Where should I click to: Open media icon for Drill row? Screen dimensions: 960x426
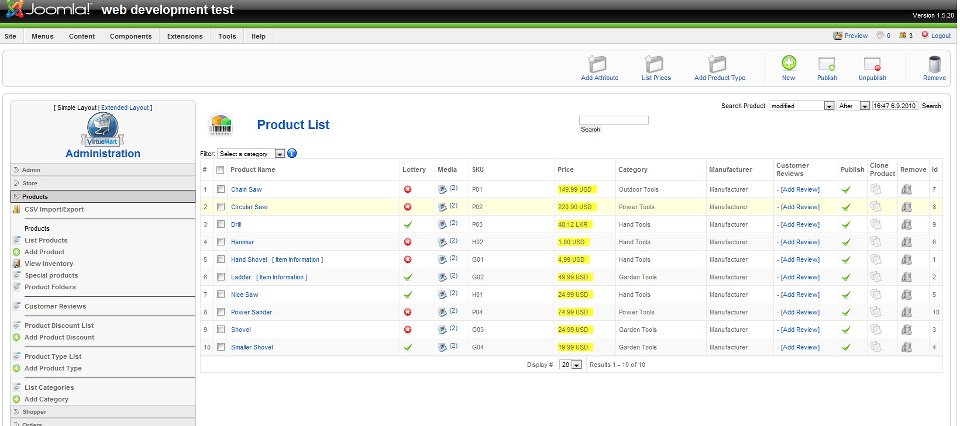(442, 224)
